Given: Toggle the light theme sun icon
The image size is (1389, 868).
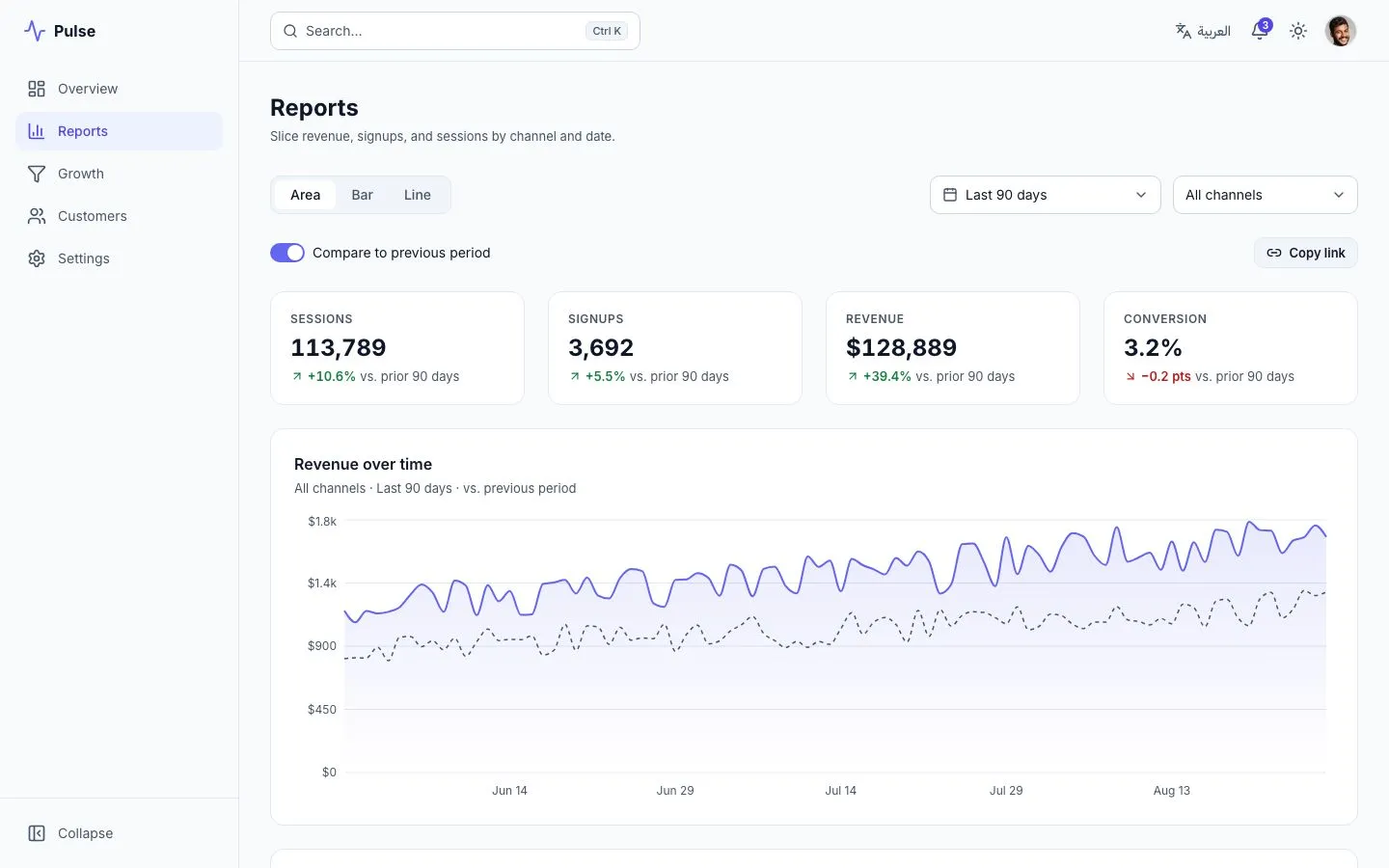Looking at the screenshot, I should click(x=1298, y=31).
